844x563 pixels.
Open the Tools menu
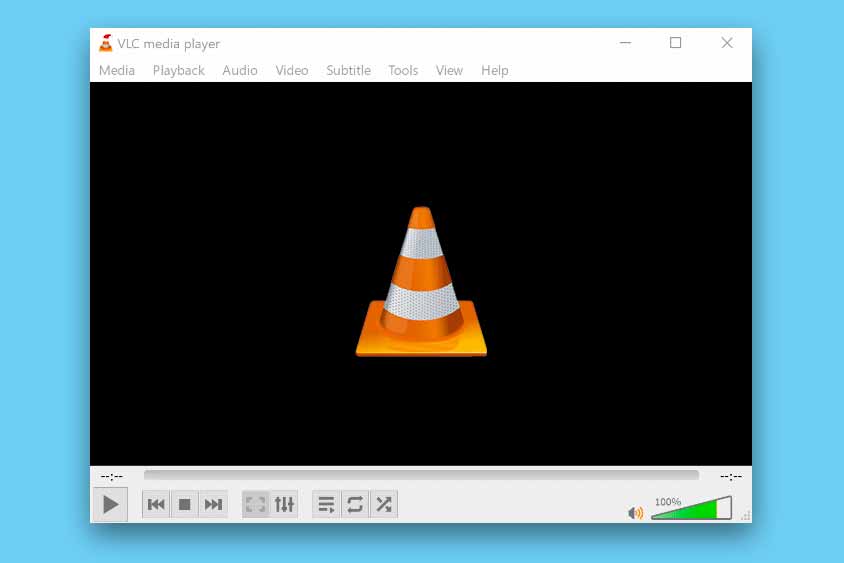click(403, 71)
